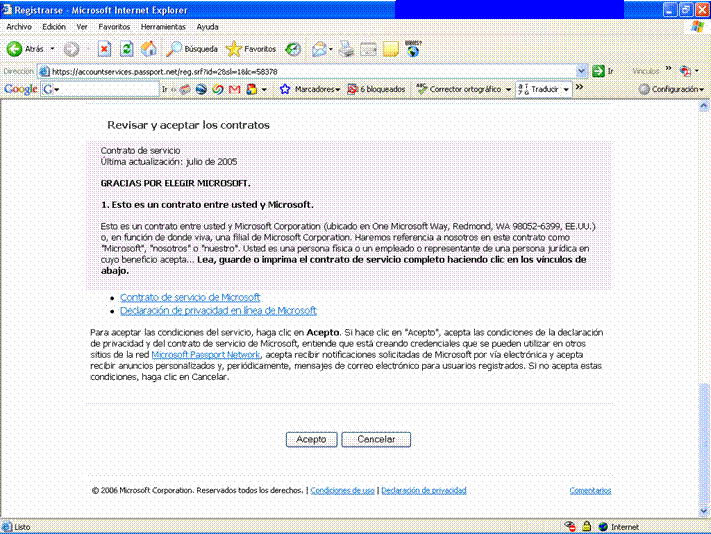
Task: Click the vertical page scrollbar
Action: click(x=703, y=300)
